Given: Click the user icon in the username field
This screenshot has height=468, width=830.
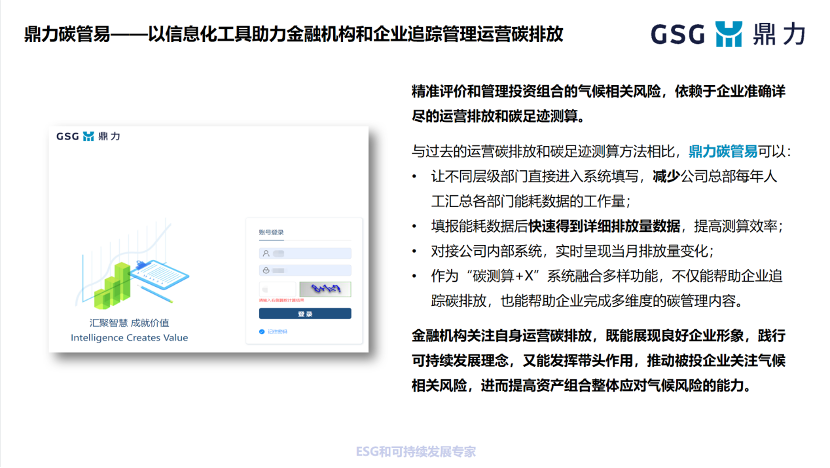Looking at the screenshot, I should pyautogui.click(x=266, y=254).
